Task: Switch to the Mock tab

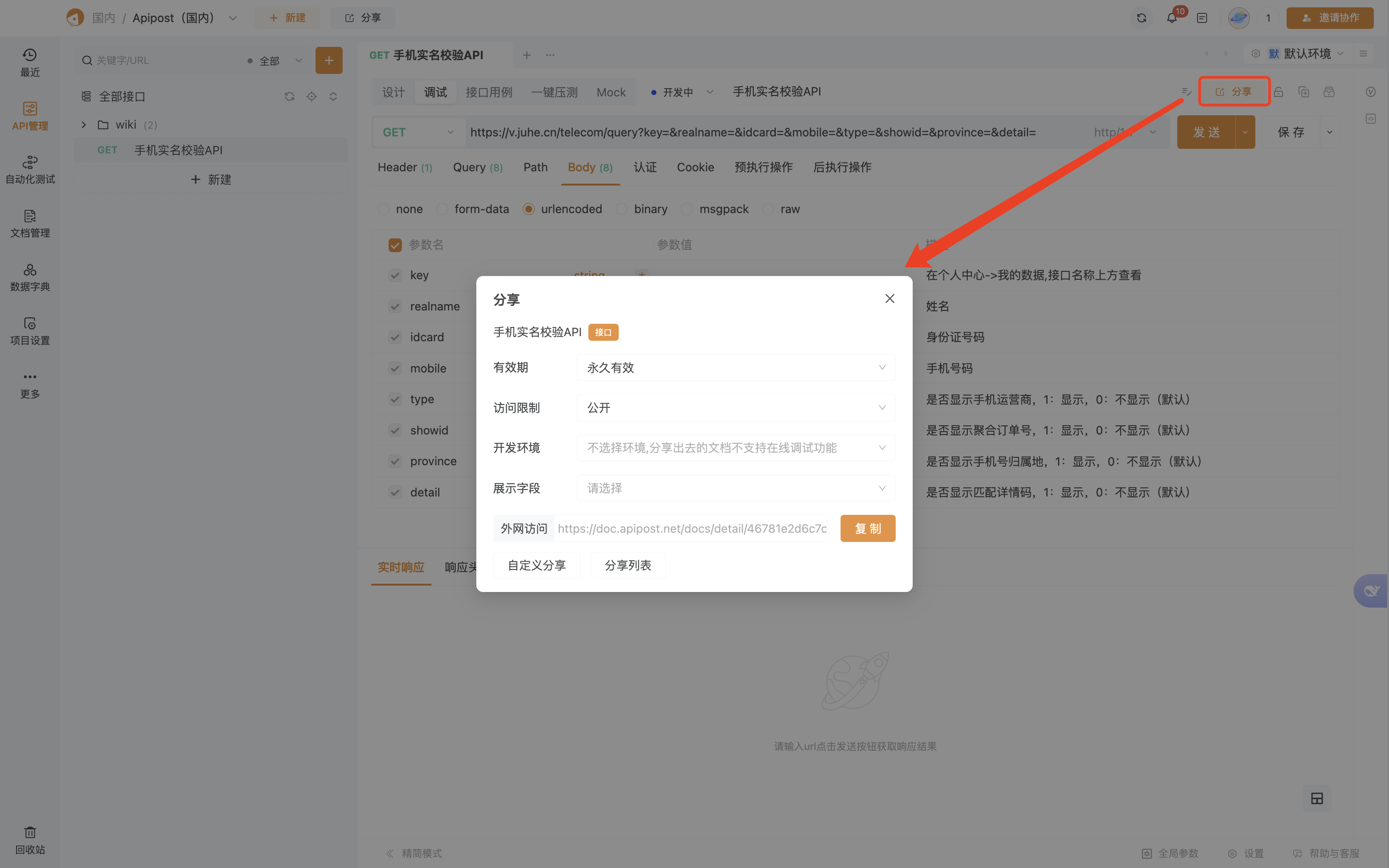Action: [610, 92]
